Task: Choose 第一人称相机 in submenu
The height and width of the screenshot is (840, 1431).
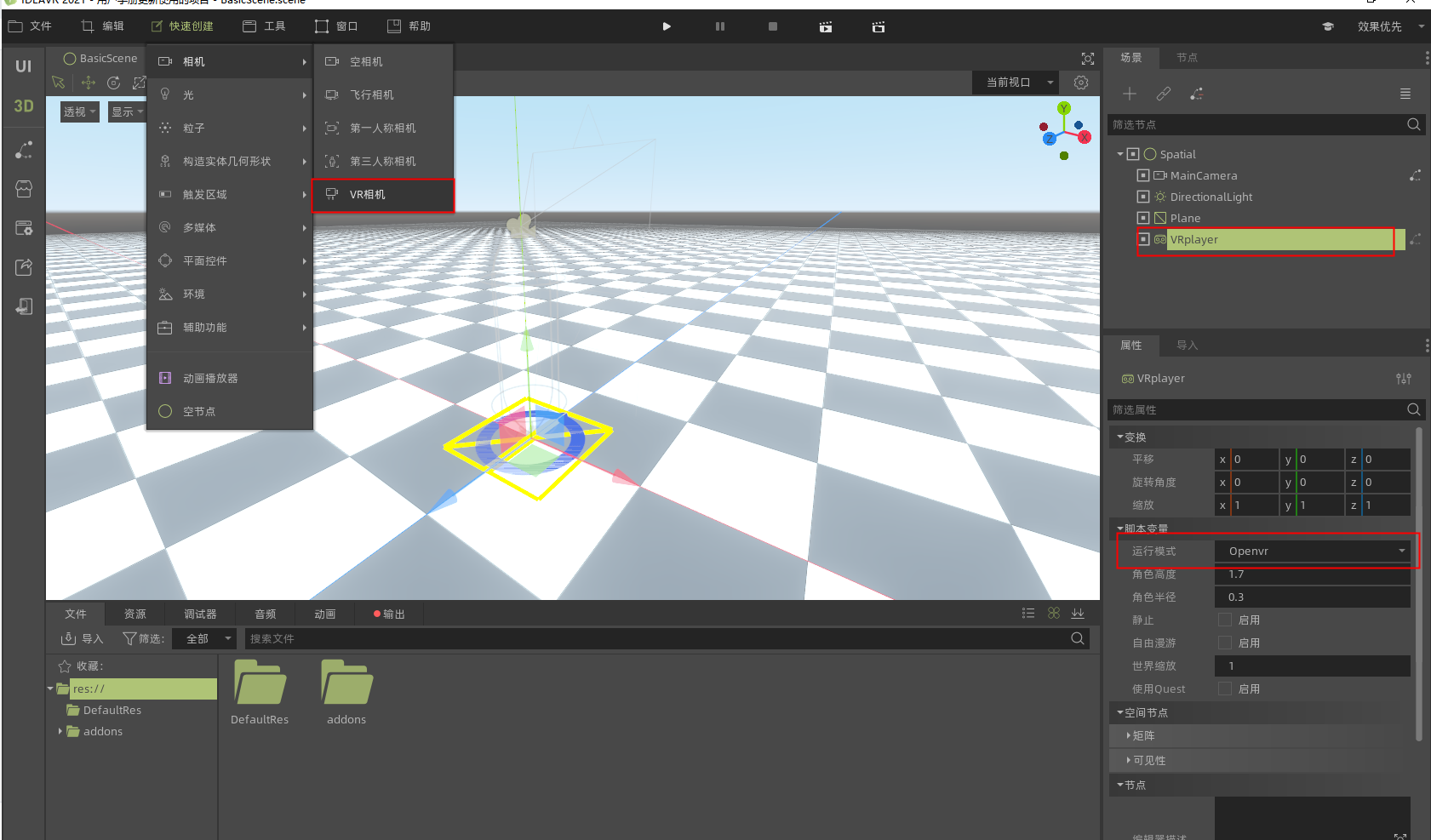Action: (383, 128)
